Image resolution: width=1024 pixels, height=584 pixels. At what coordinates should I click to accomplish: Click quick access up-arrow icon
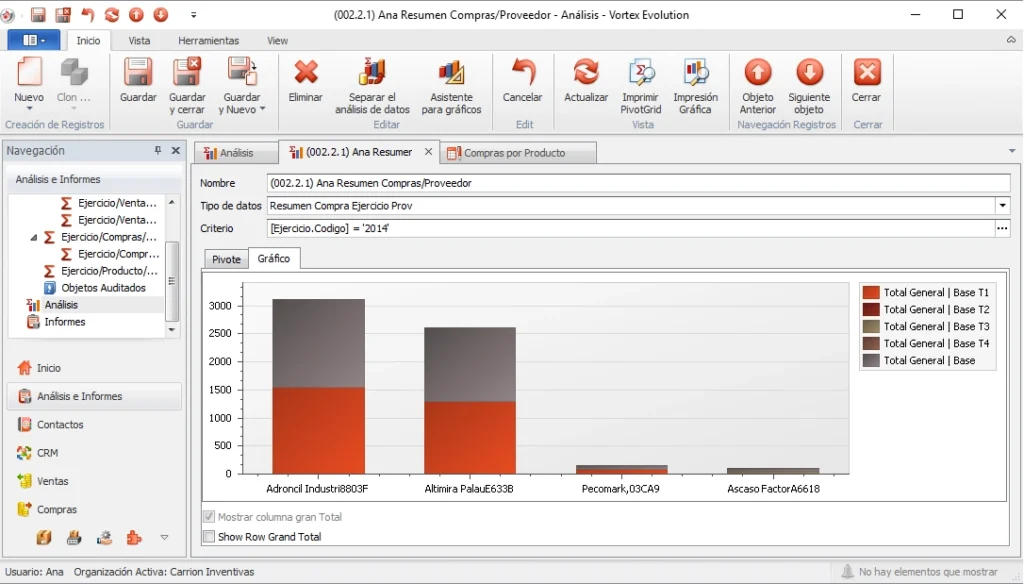[x=136, y=14]
